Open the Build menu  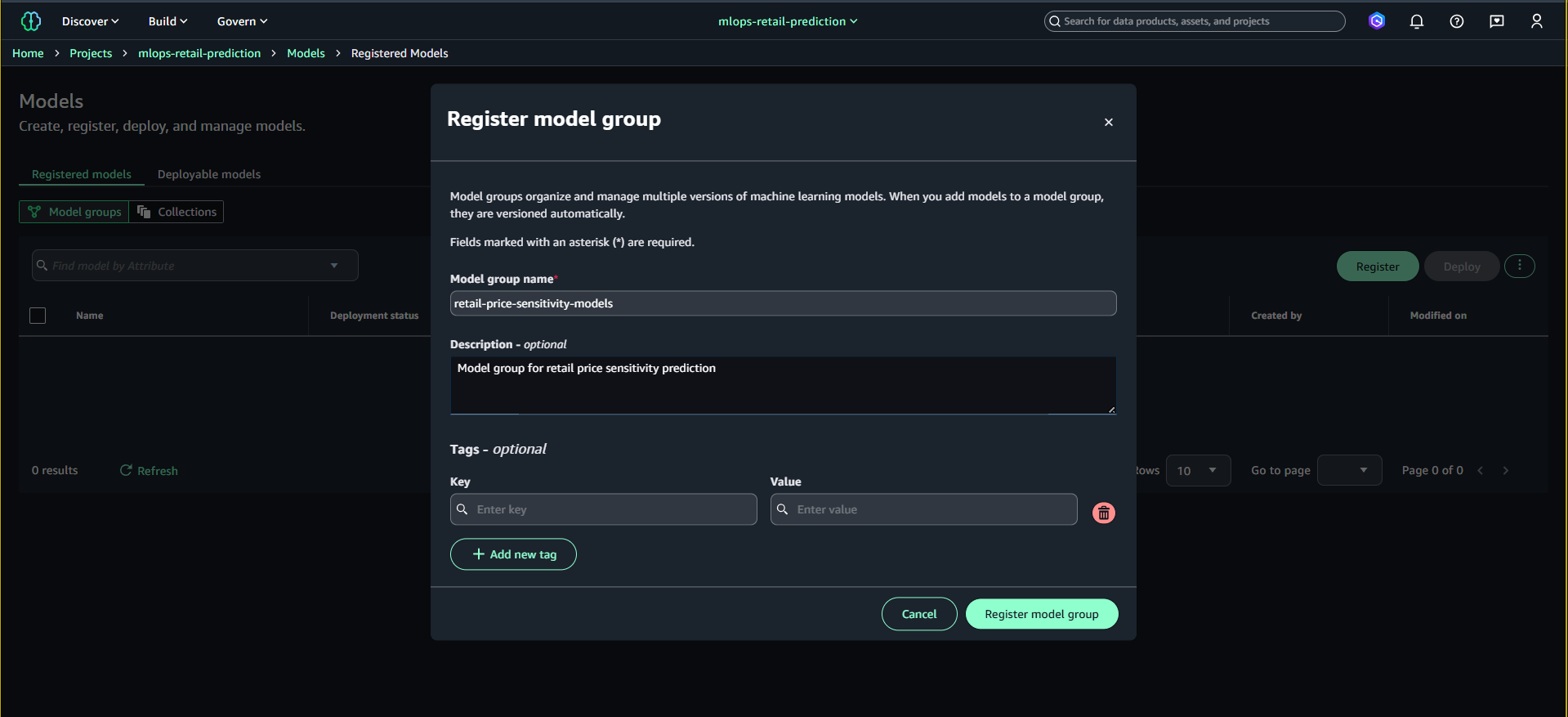[x=167, y=21]
